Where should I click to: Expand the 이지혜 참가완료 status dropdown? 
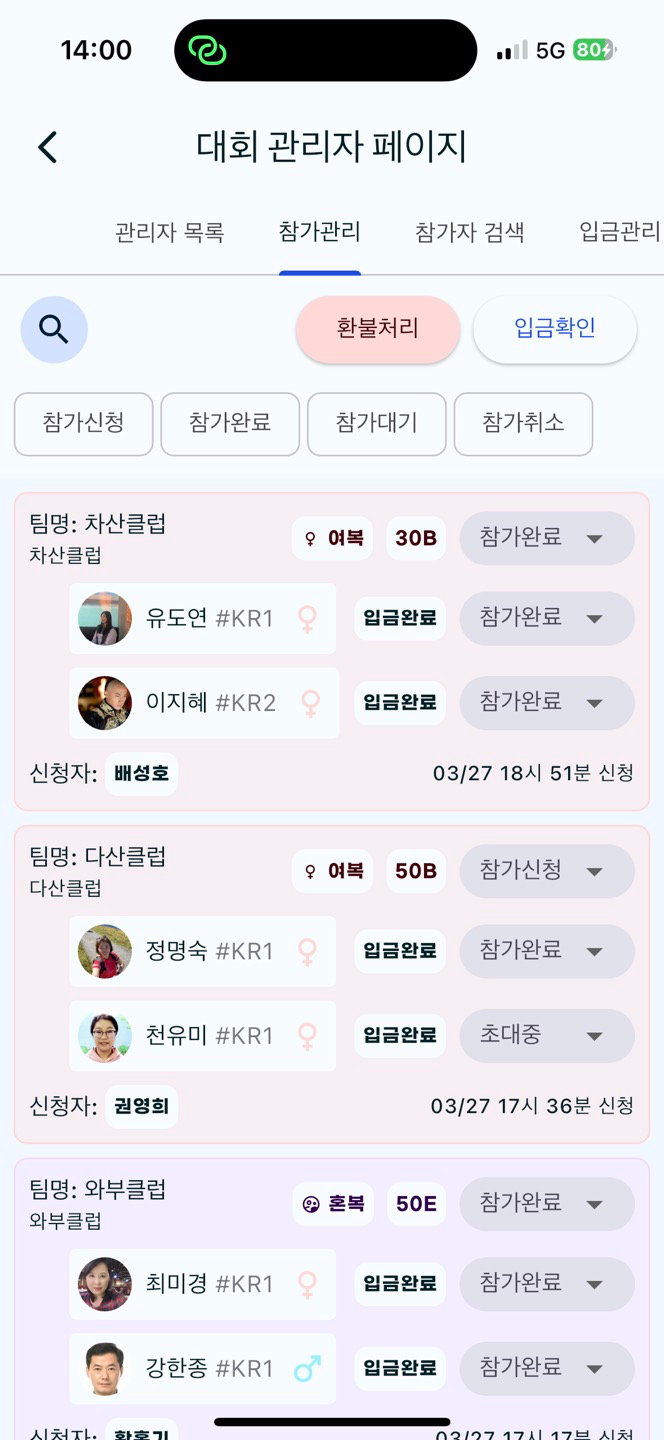547,702
